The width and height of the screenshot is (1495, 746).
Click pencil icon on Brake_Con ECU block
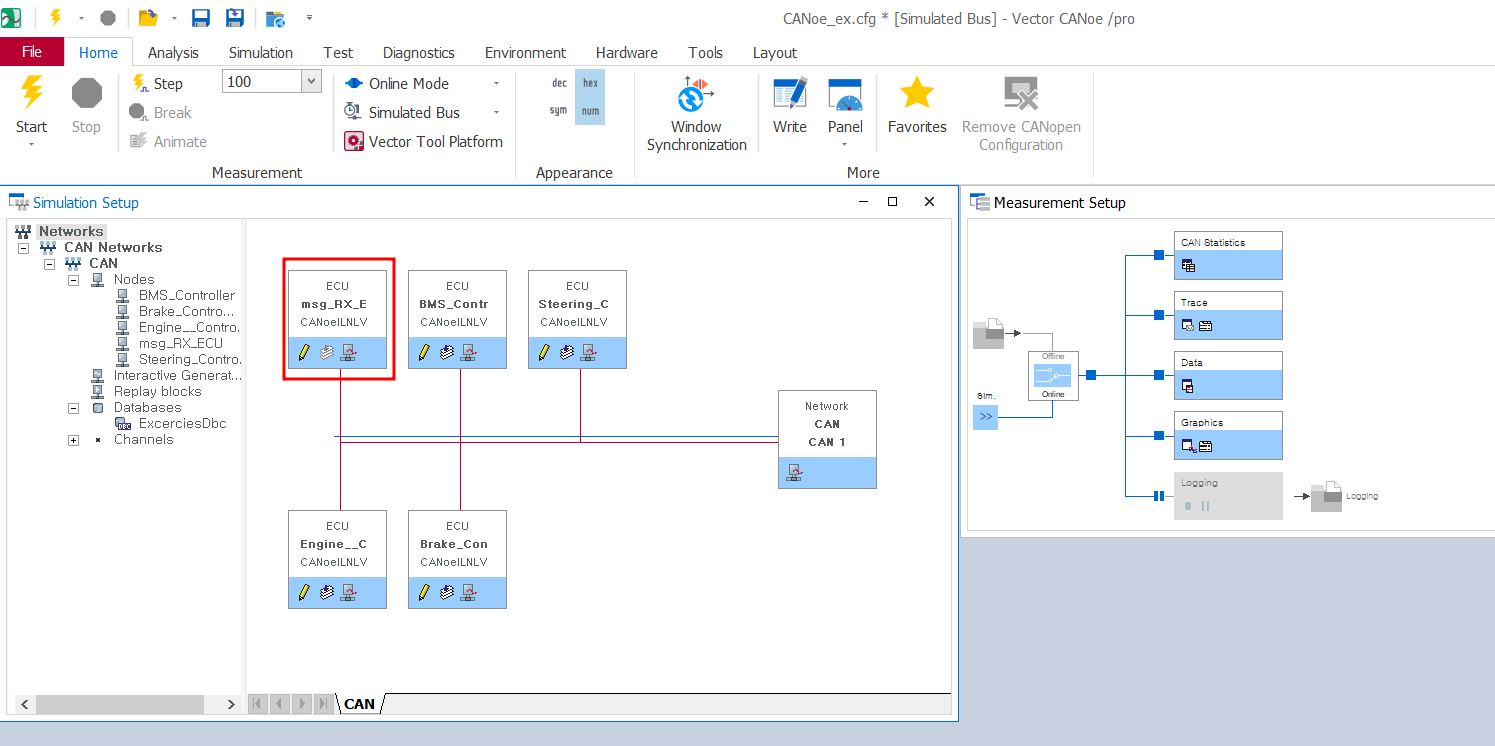click(x=424, y=592)
